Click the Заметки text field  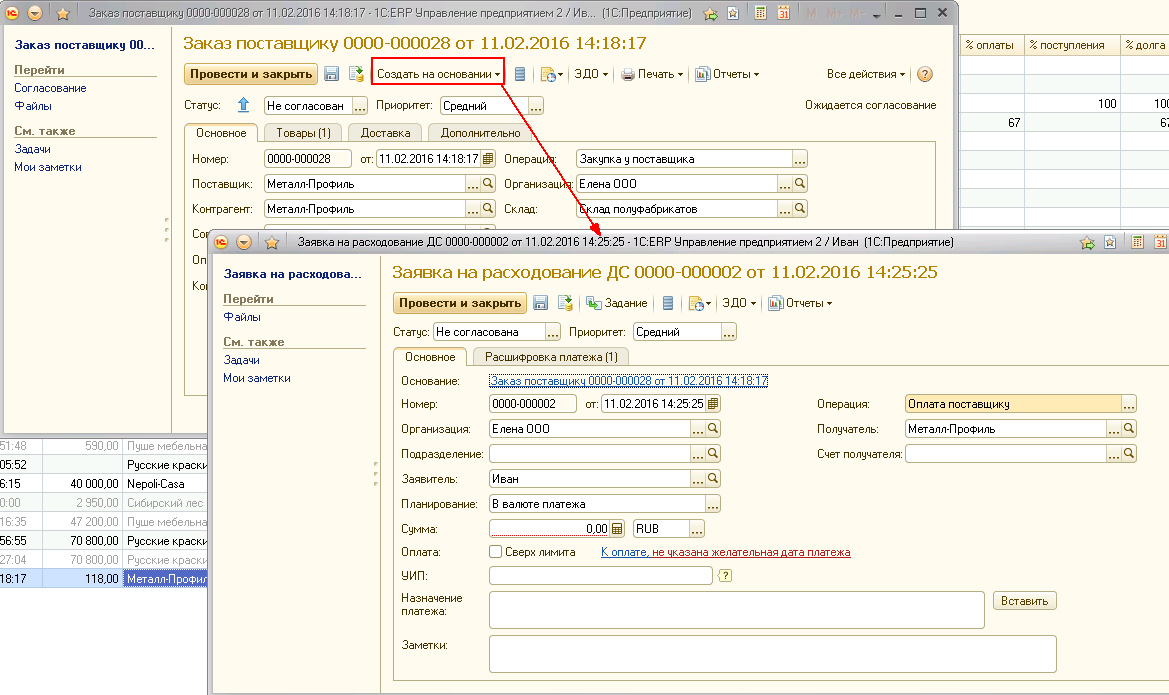point(772,654)
